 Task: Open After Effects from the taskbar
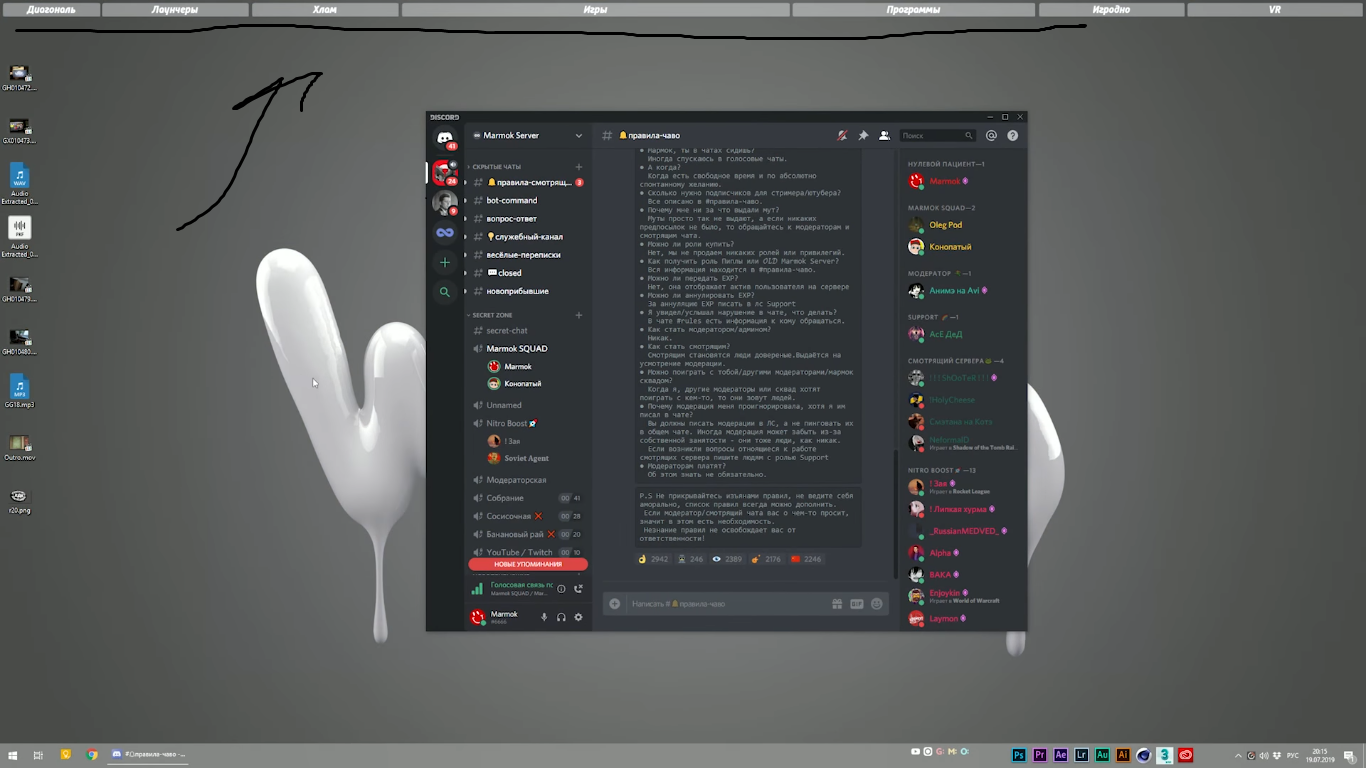click(1061, 755)
